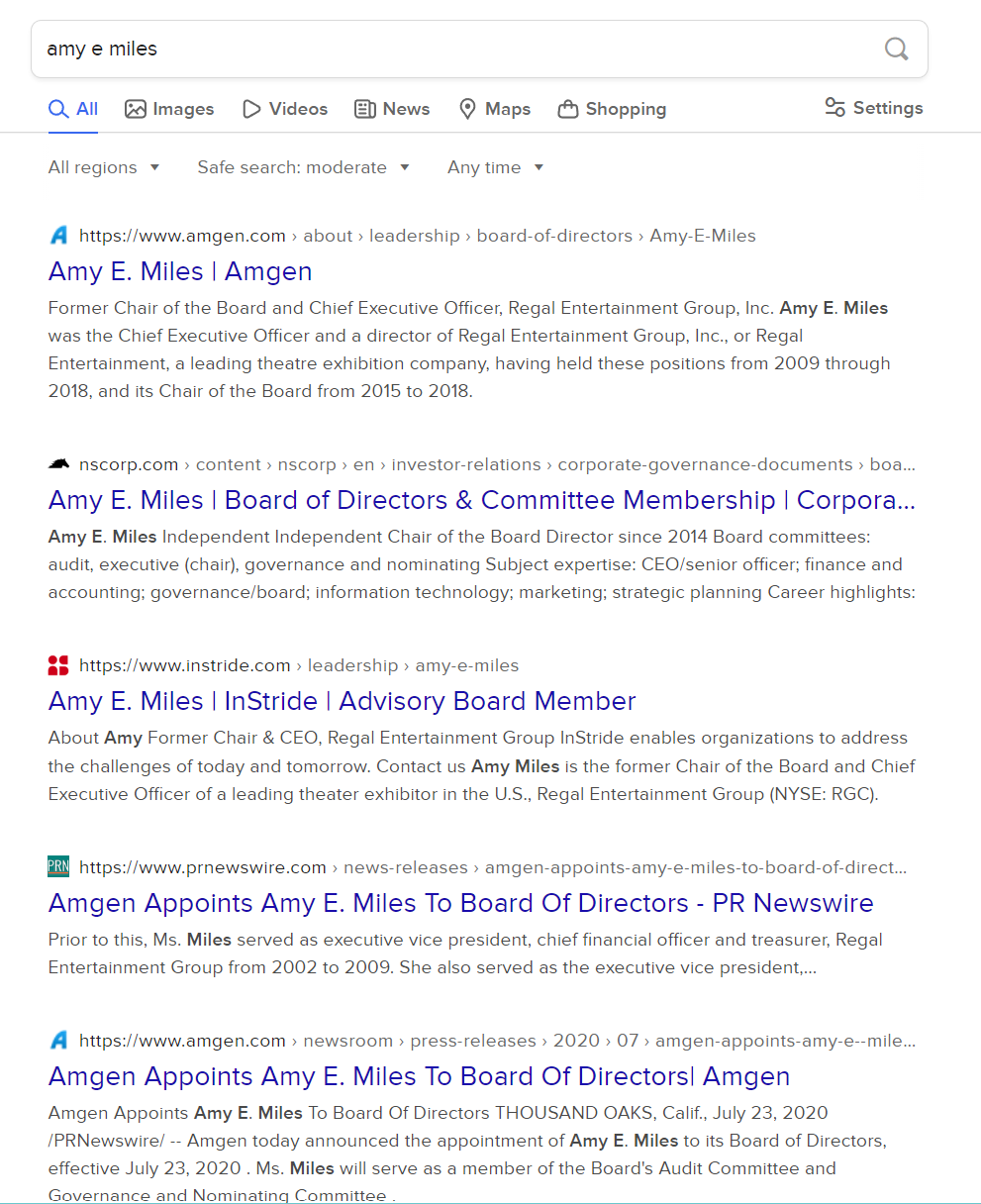Expand the Safe search: moderate dropdown
Image resolution: width=981 pixels, height=1204 pixels.
click(304, 167)
